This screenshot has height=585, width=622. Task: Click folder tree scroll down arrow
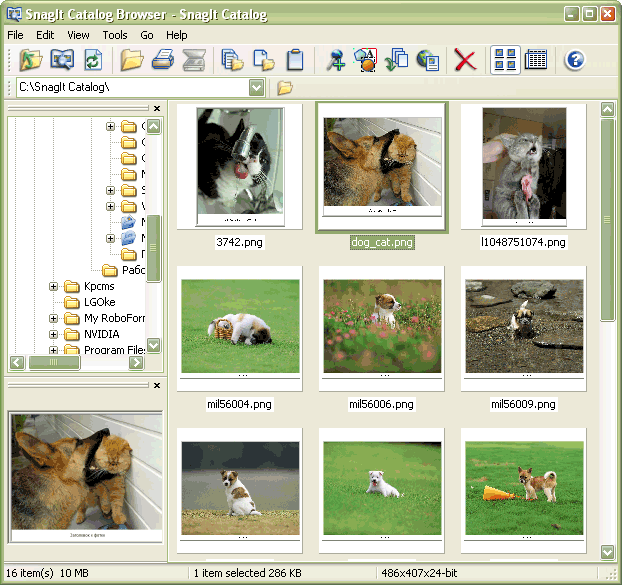[154, 345]
